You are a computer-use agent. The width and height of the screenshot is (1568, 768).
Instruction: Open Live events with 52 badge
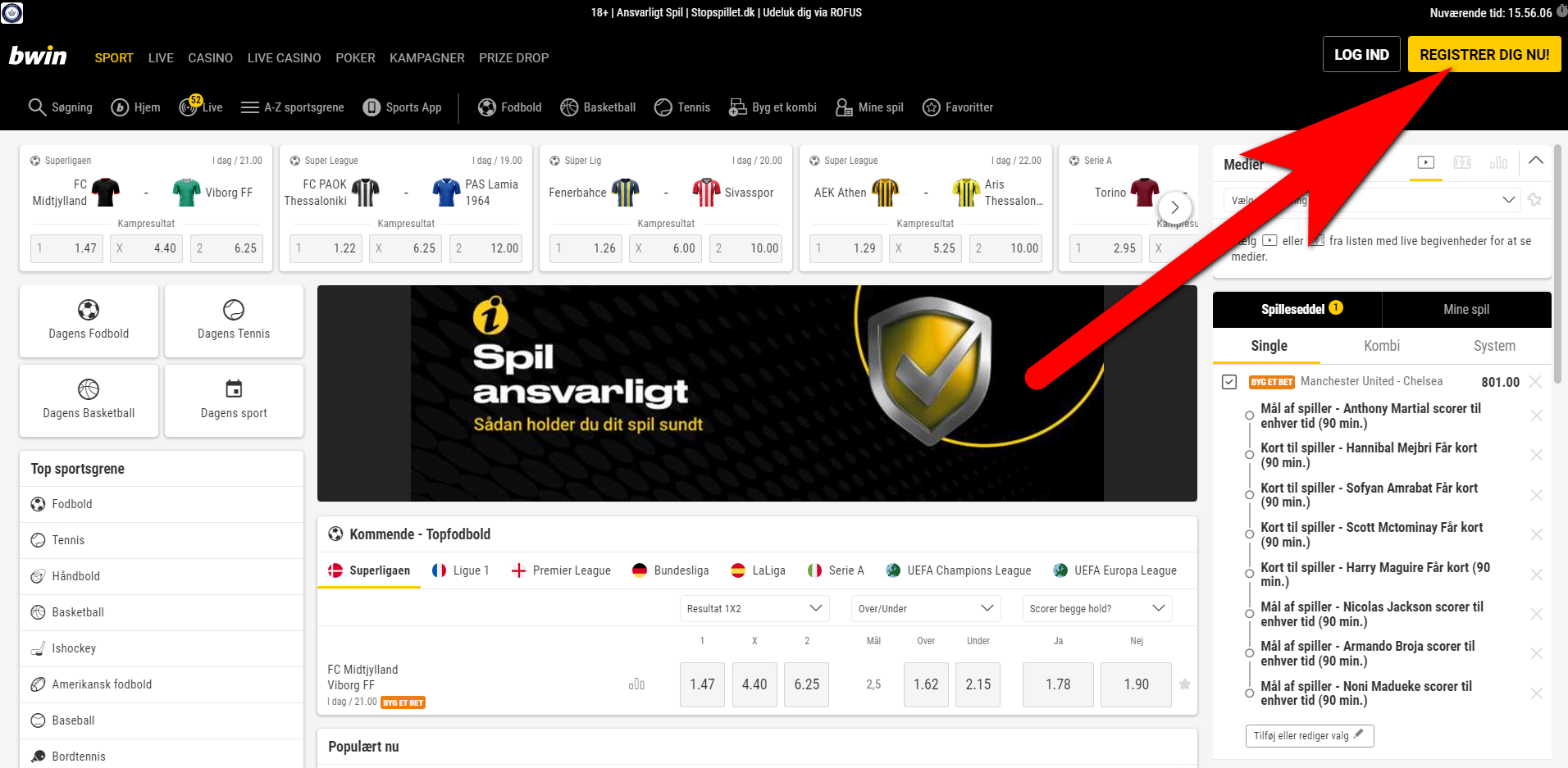(x=201, y=107)
